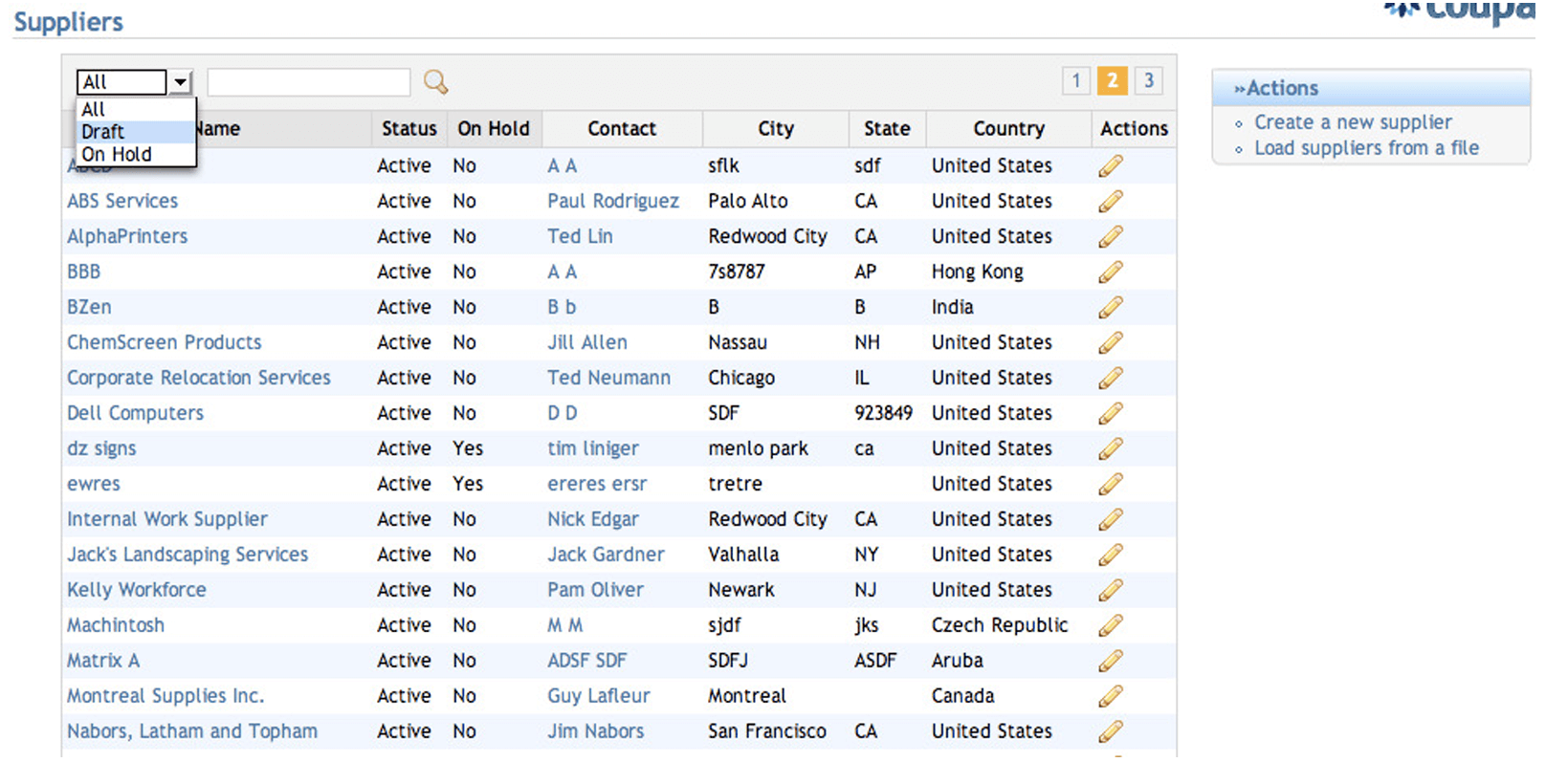This screenshot has width=1546, height=784.
Task: Focus the supplier search text field
Action: click(309, 82)
